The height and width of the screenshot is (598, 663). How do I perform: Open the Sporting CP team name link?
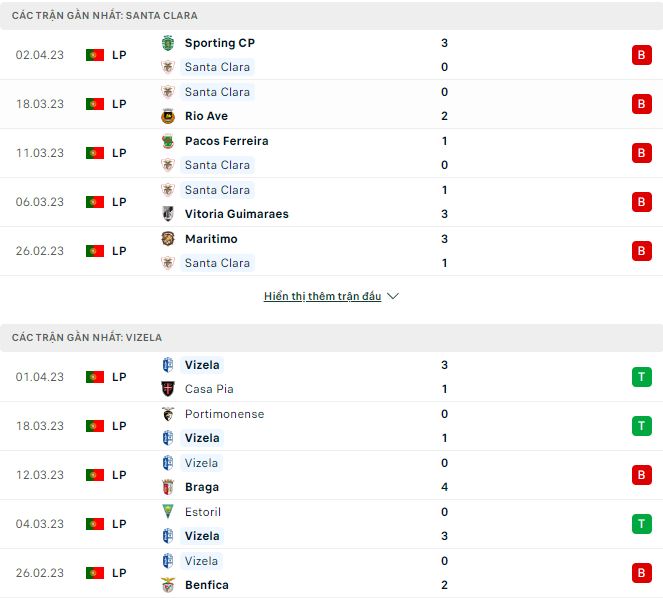(220, 43)
